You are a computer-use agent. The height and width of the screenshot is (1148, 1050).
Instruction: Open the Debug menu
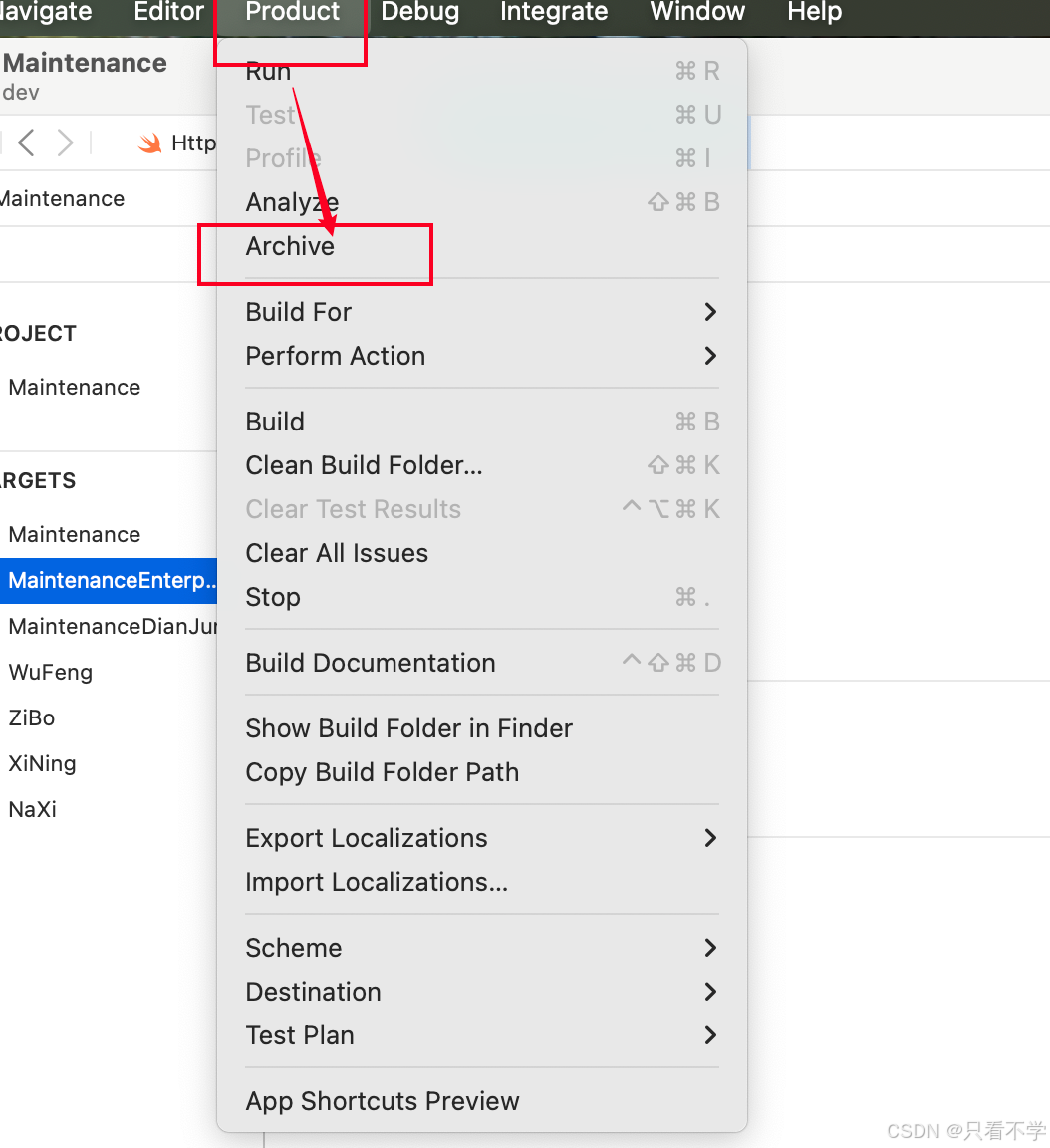pyautogui.click(x=420, y=12)
